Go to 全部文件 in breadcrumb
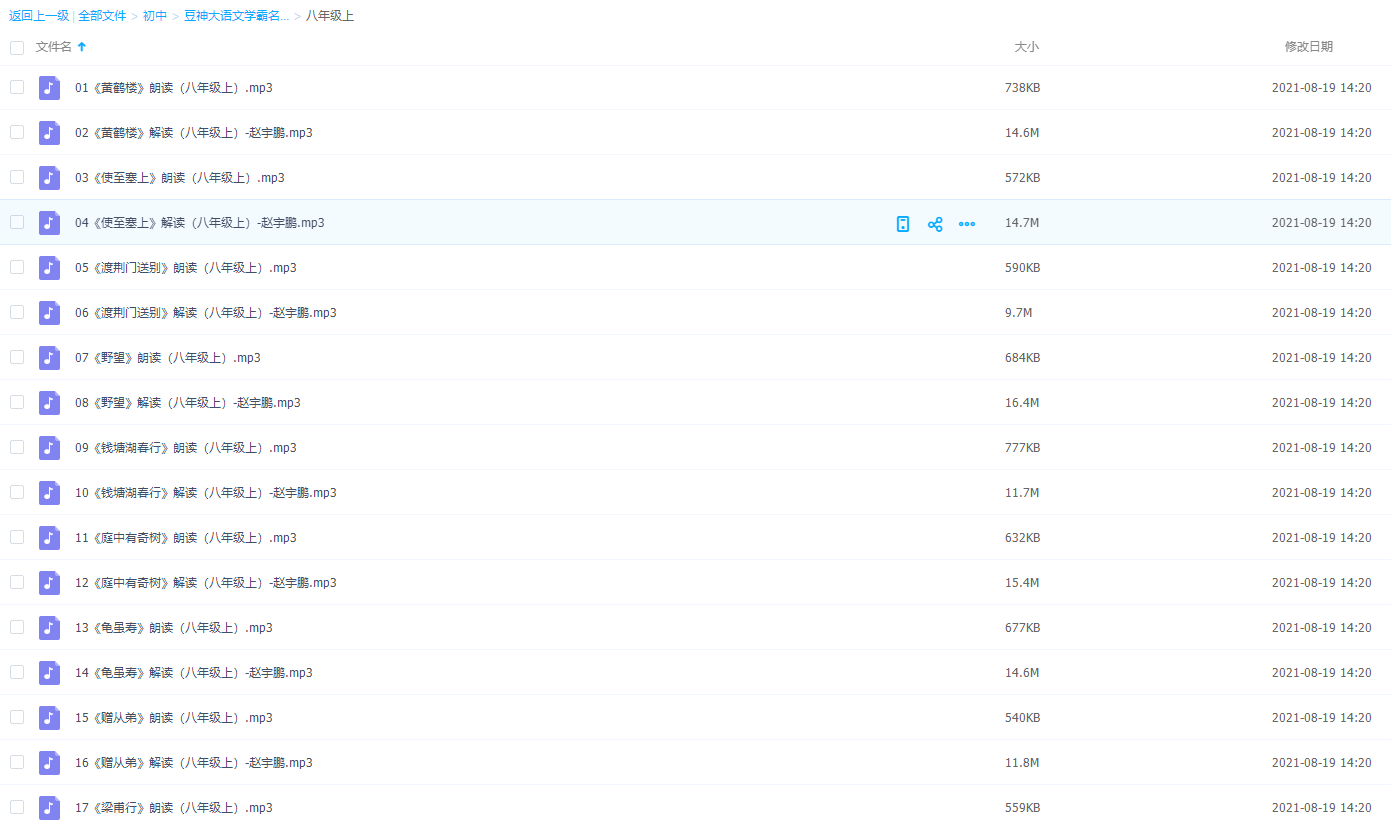1391x820 pixels. click(x=102, y=16)
